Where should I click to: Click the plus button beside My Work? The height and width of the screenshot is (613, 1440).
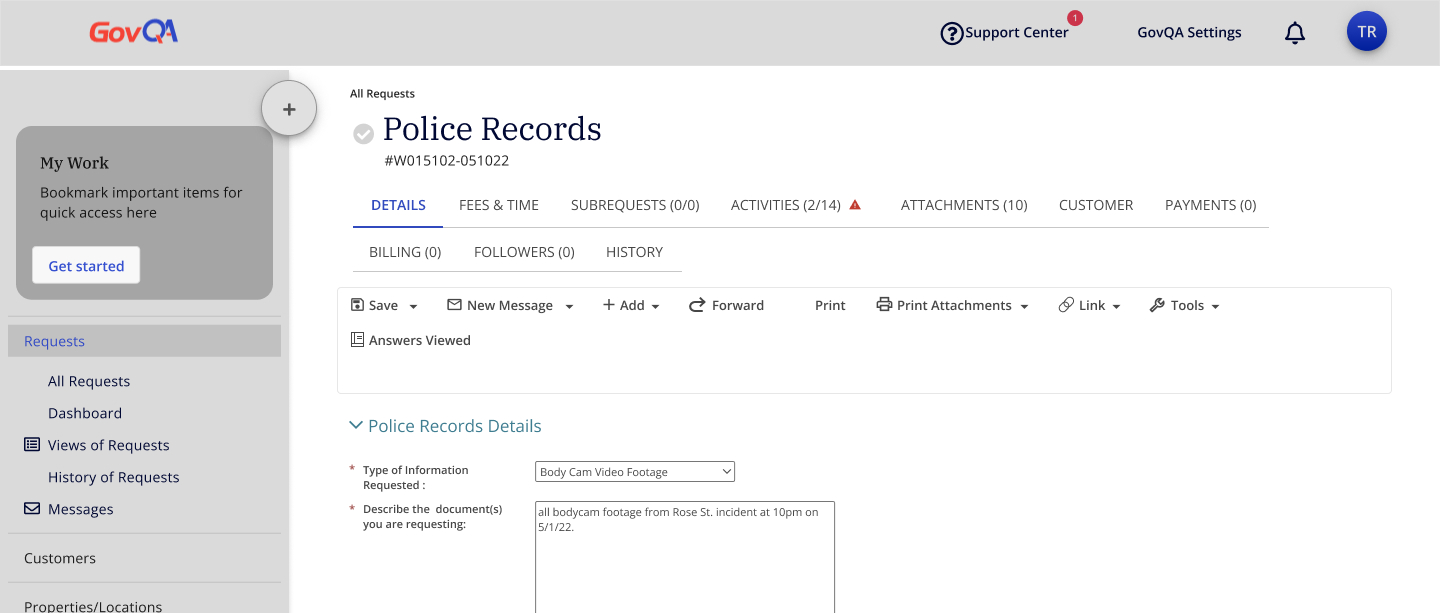(289, 109)
